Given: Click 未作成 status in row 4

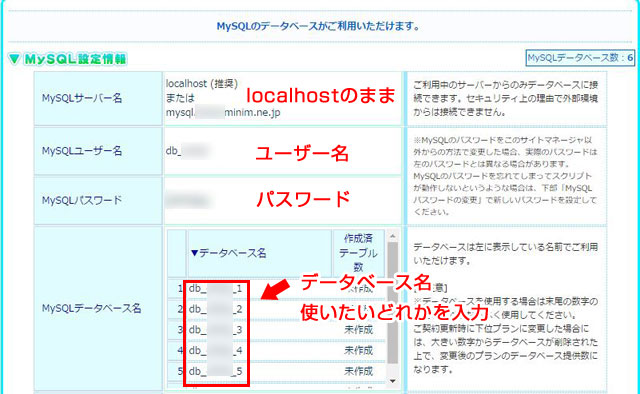Looking at the screenshot, I should (x=358, y=350).
